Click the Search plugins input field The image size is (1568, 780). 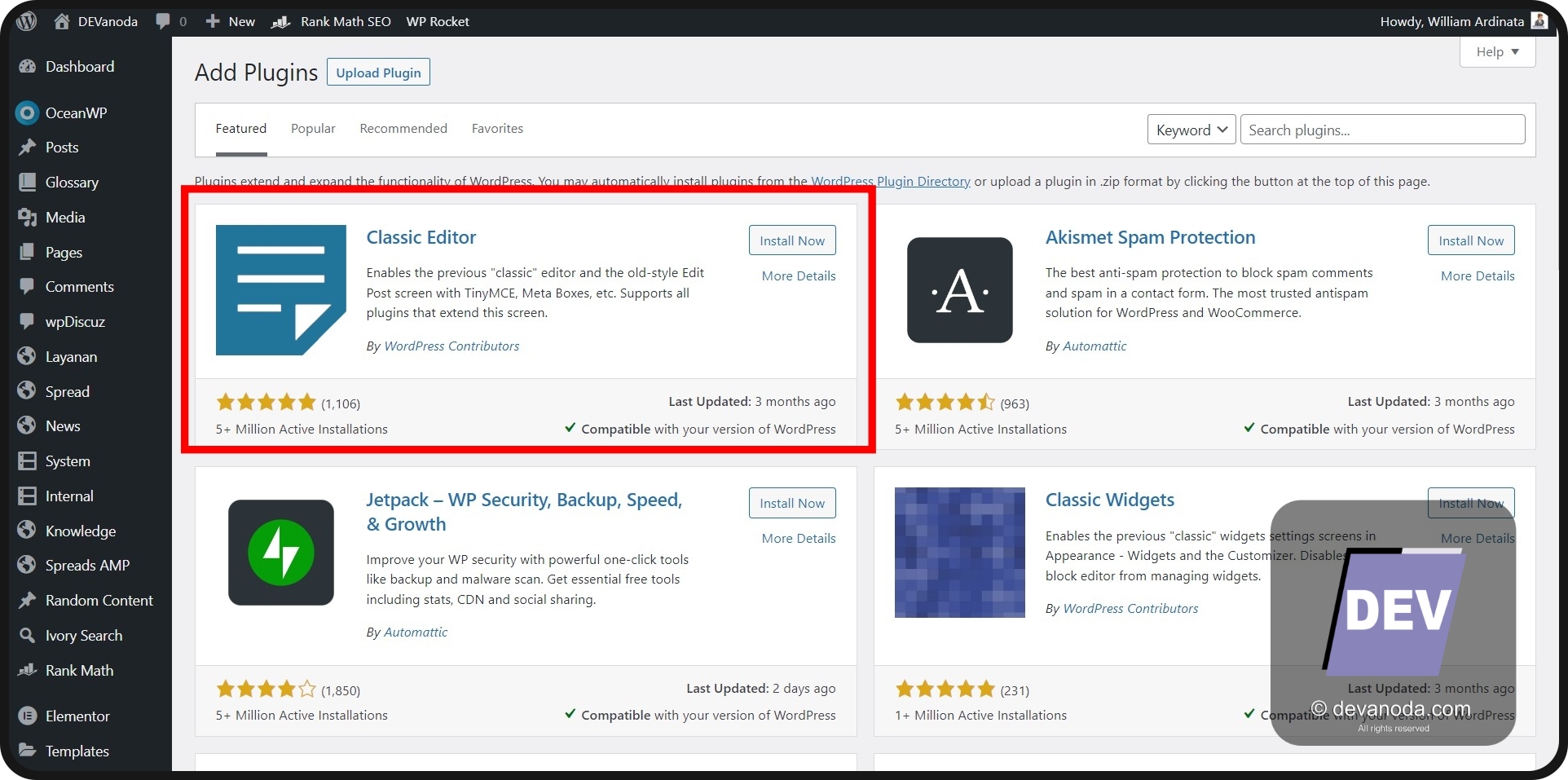click(1382, 130)
